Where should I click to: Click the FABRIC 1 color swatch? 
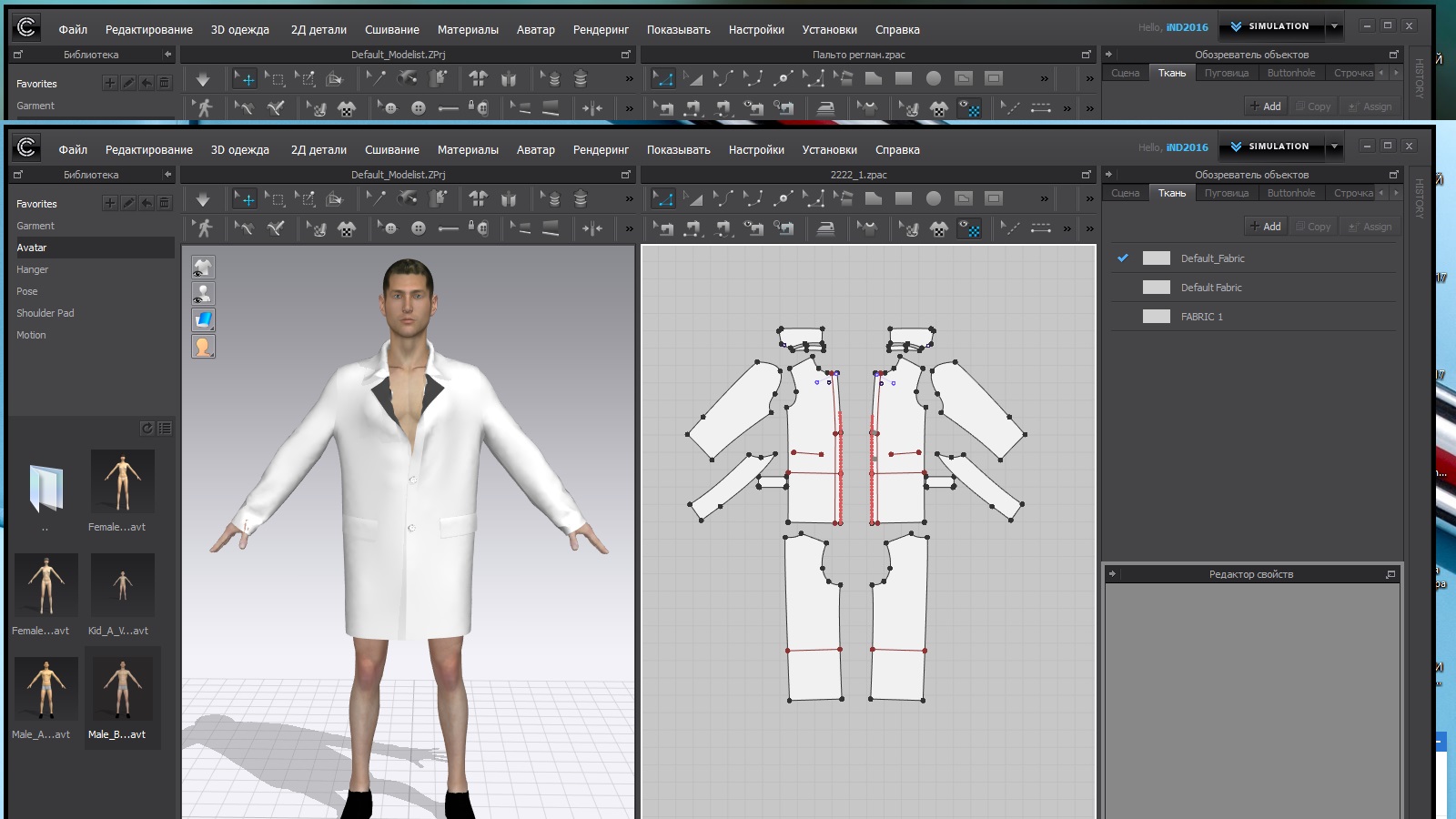tap(1156, 317)
